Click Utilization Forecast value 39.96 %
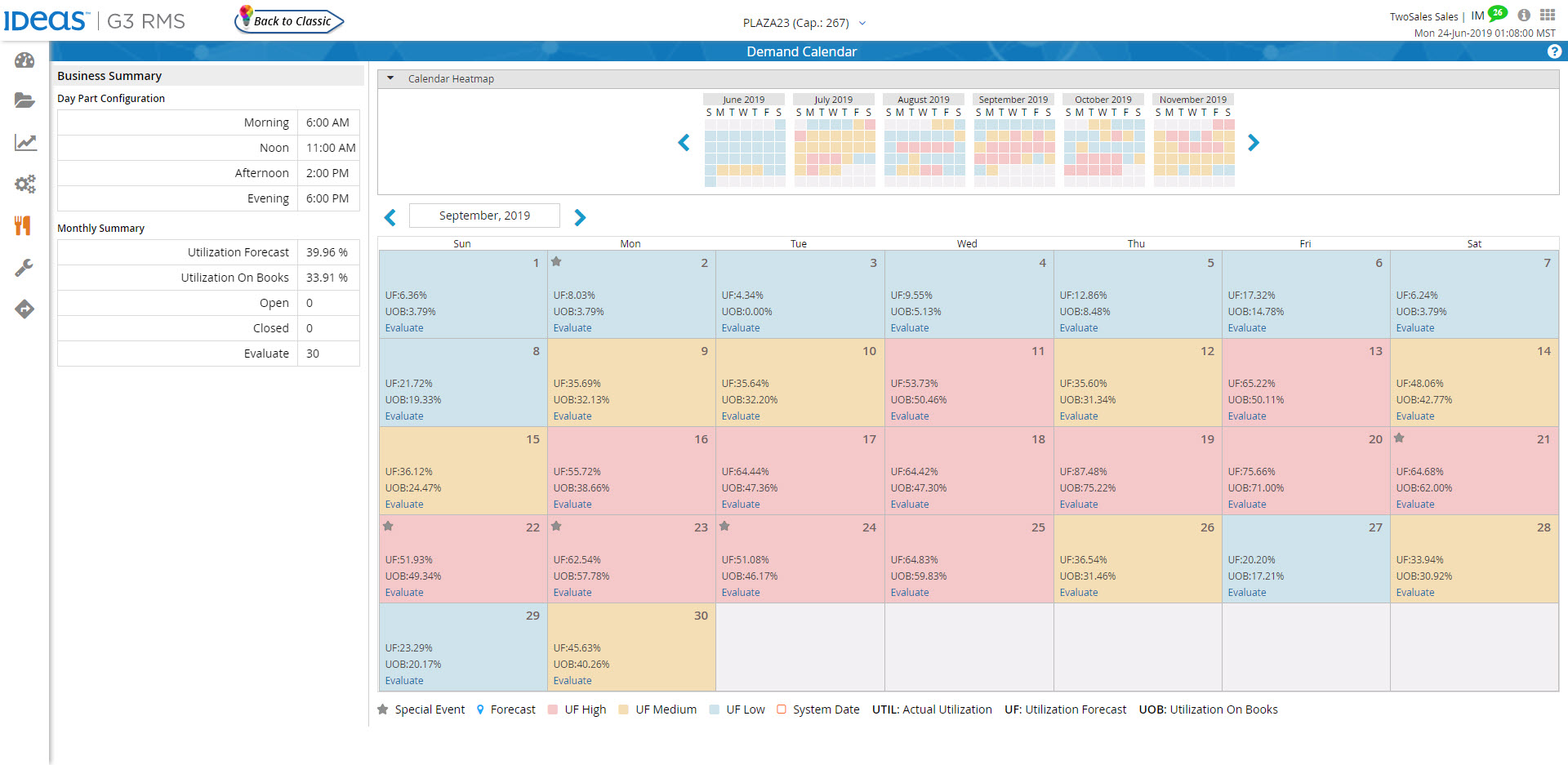 [x=327, y=252]
